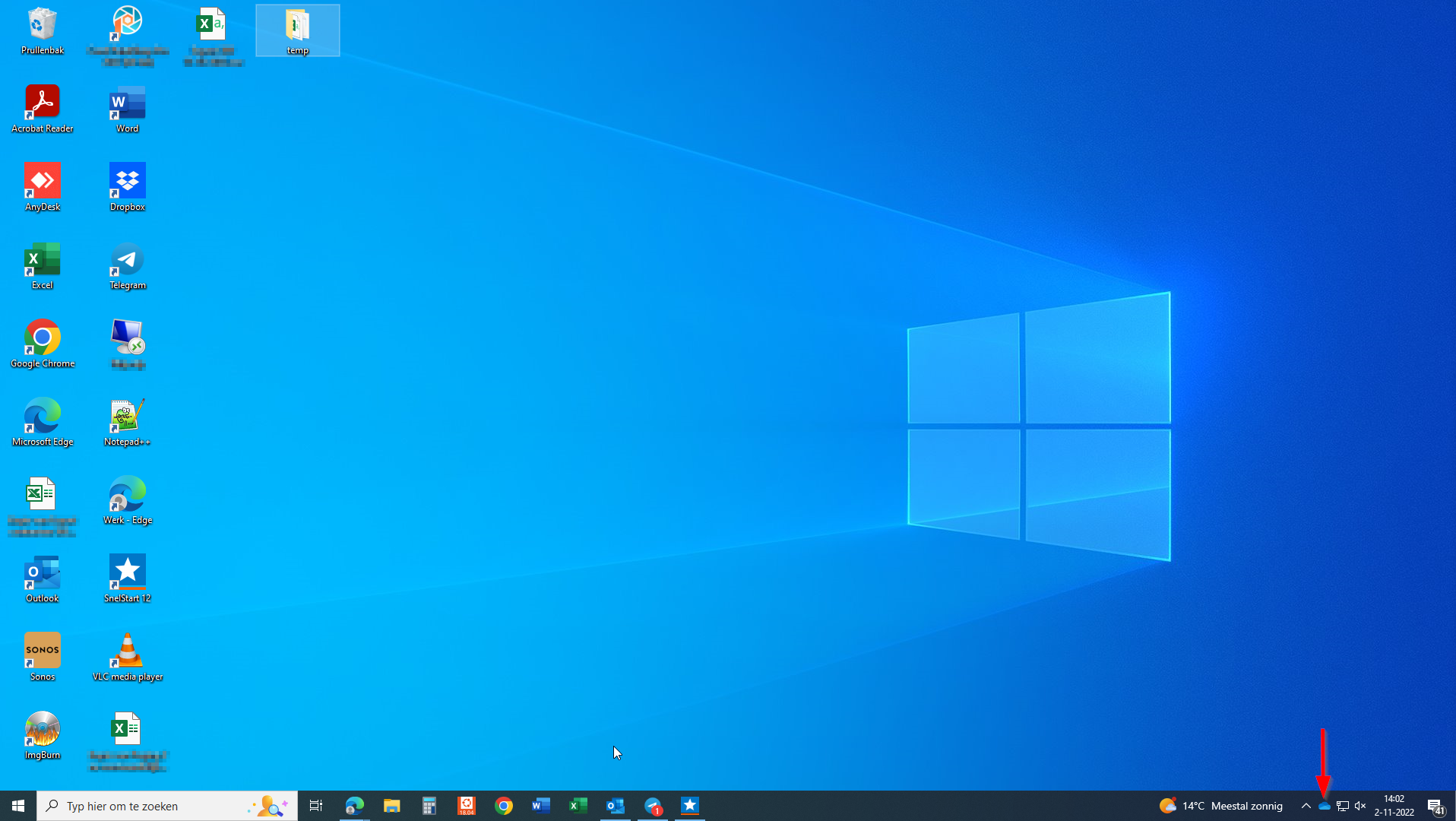Select the Word desktop shortcut
Viewport: 1456px width, 821px height.
click(x=128, y=109)
